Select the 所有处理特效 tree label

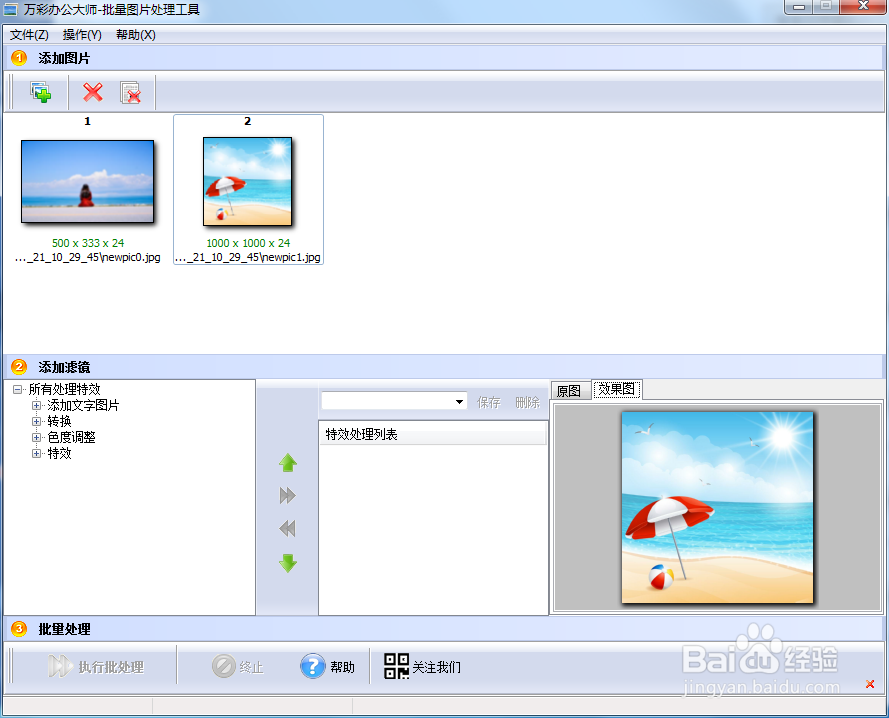click(x=65, y=390)
